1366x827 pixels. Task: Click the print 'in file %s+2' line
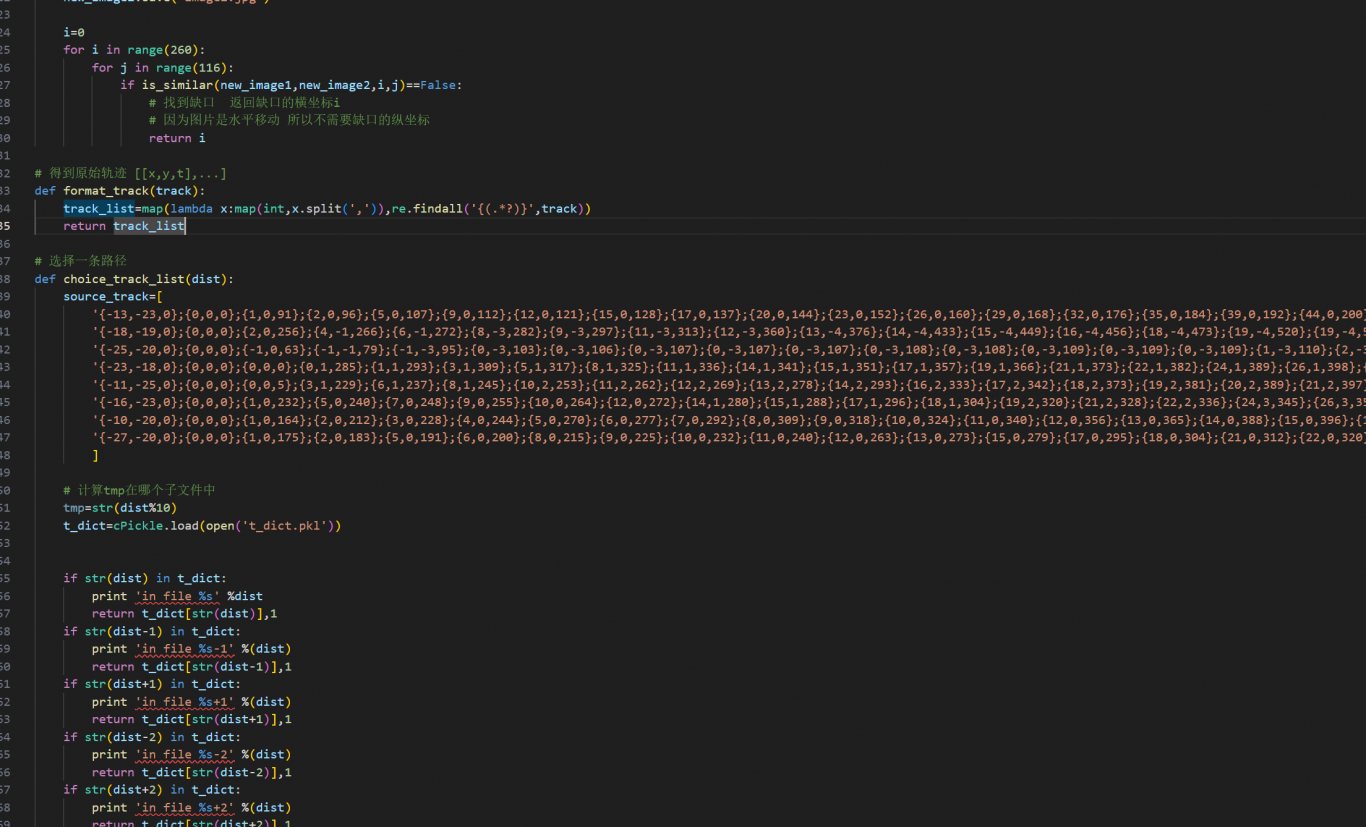tap(192, 807)
